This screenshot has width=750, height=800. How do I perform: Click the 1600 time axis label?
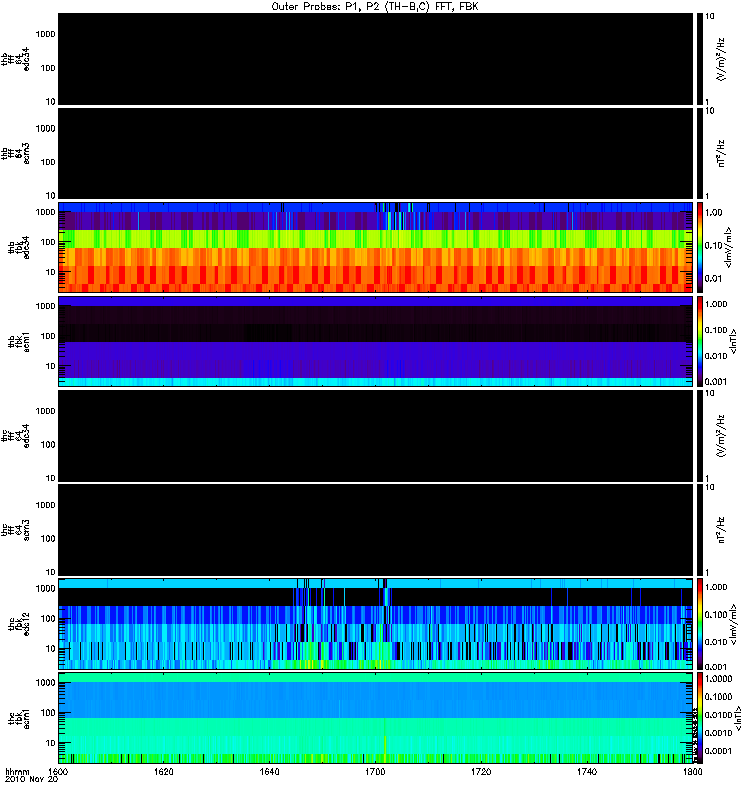coord(58,771)
